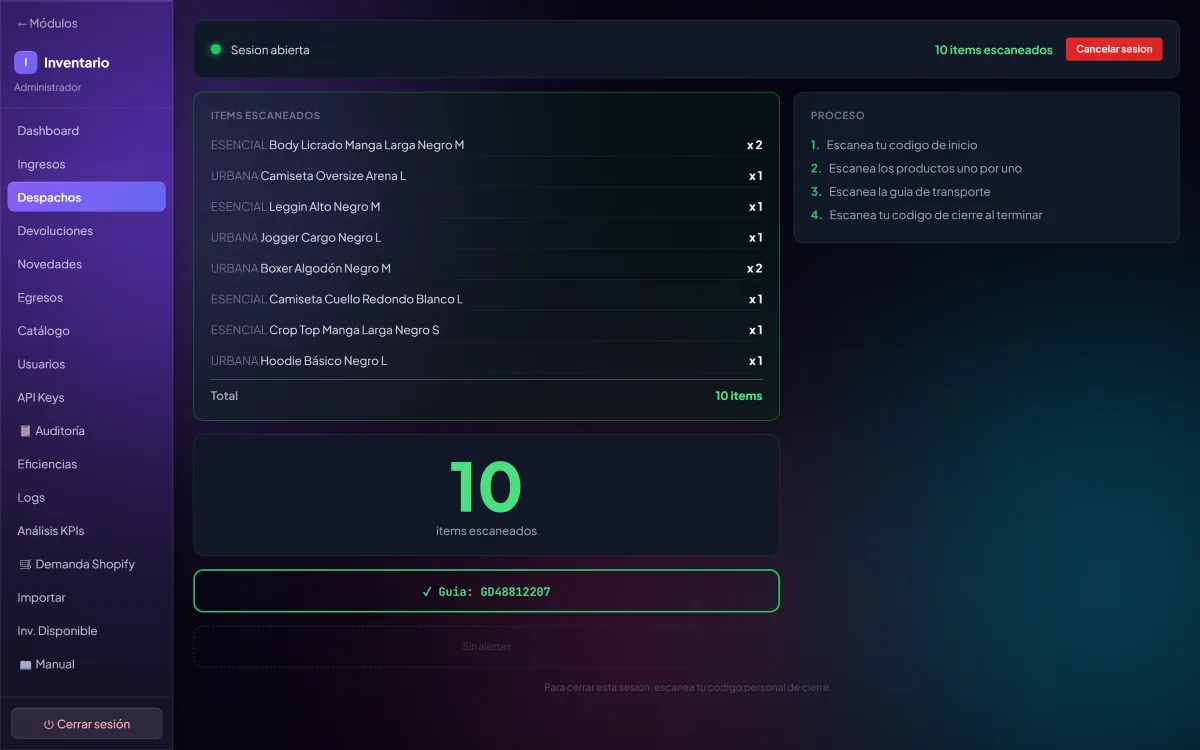
Task: Open Usuarios management
Action: coord(86,364)
